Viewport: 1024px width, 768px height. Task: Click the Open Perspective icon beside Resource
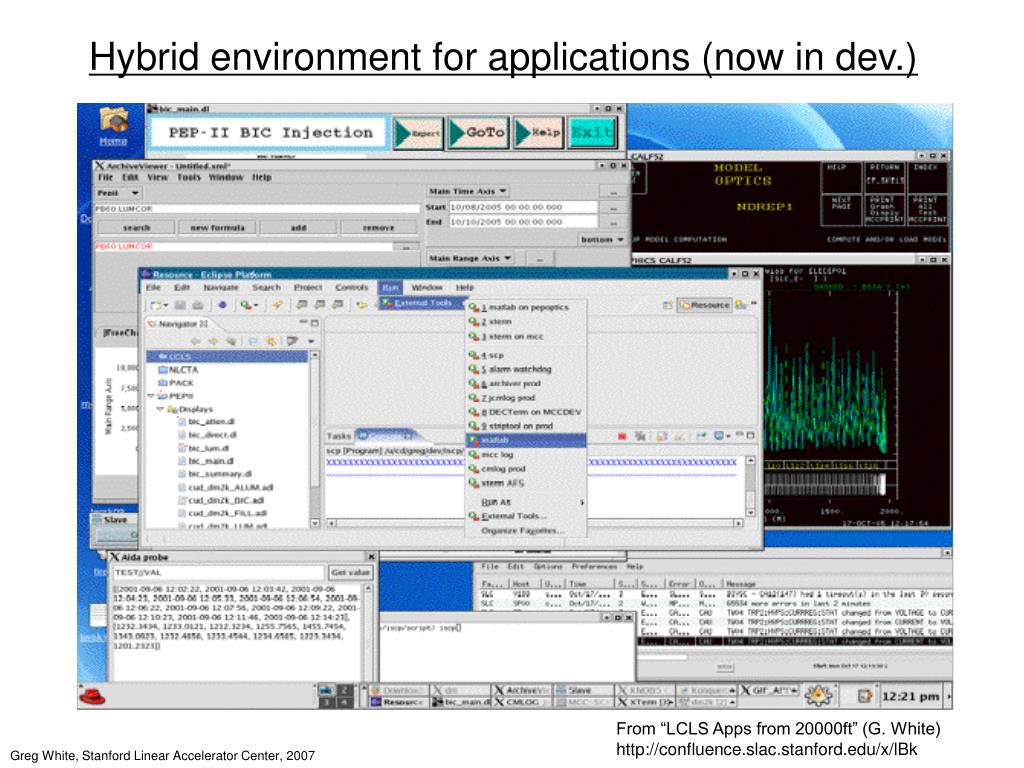click(x=667, y=305)
